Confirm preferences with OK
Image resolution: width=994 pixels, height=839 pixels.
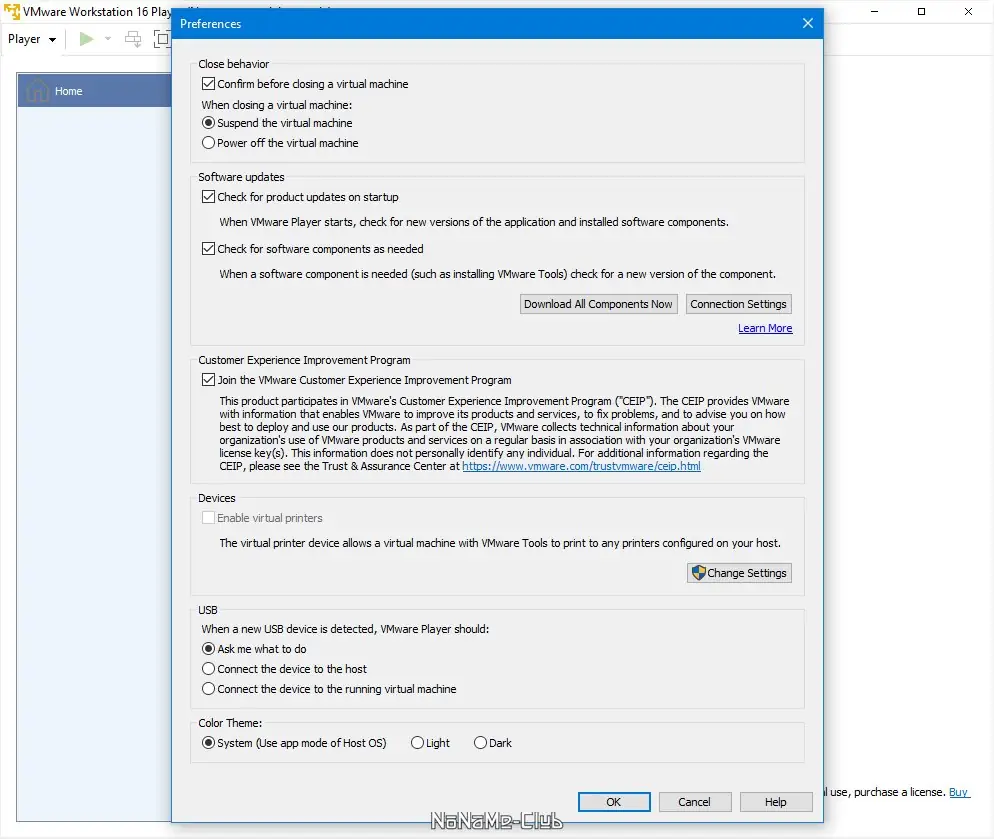tap(614, 802)
